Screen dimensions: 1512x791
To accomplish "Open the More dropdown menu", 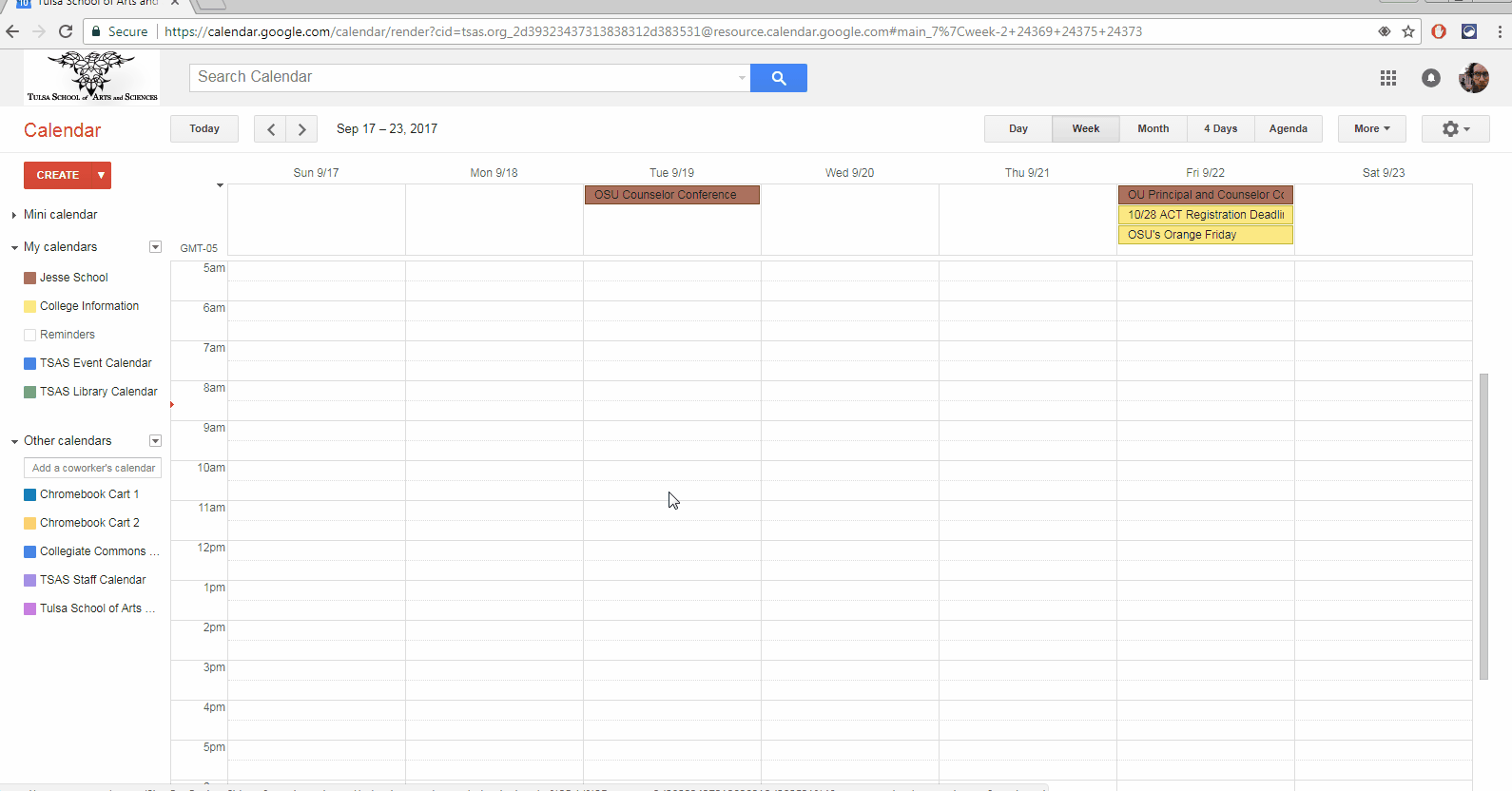I will (1371, 129).
